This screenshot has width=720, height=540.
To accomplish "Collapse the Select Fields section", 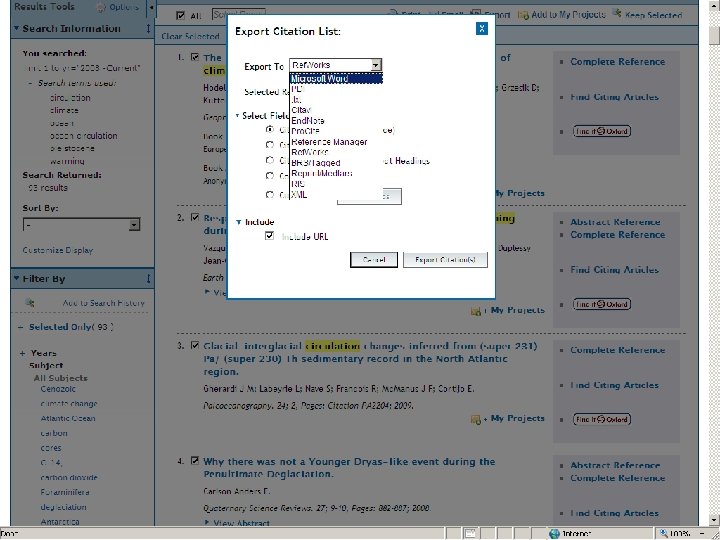I will 237,116.
